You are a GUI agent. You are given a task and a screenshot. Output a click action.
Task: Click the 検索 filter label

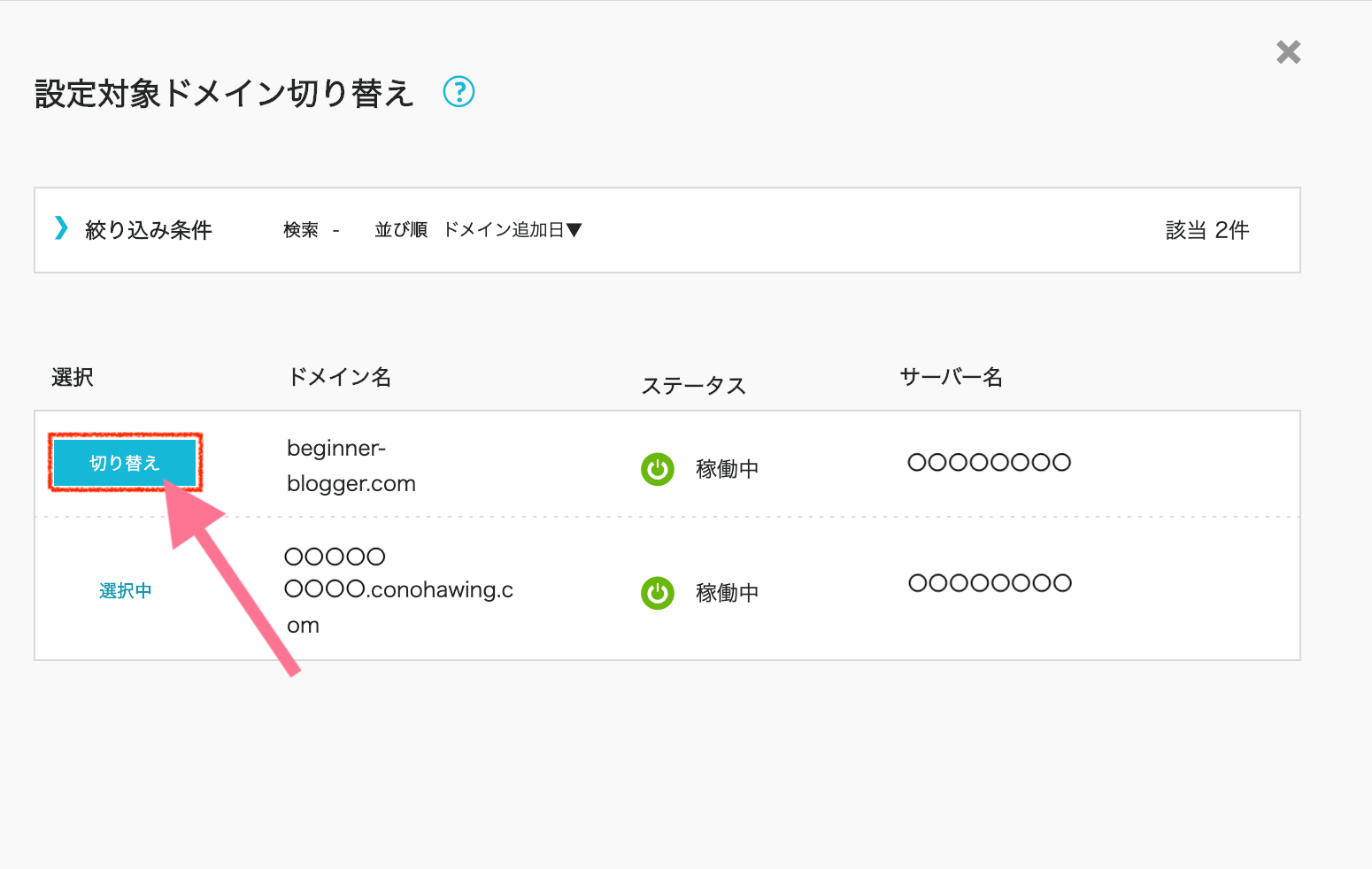[x=301, y=230]
